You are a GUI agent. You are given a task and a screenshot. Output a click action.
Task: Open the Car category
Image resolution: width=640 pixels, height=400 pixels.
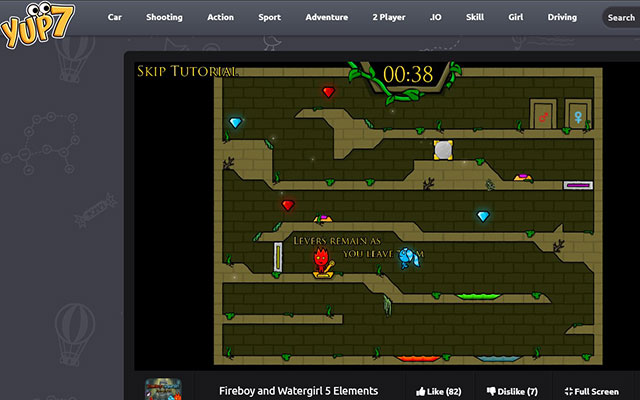[115, 17]
